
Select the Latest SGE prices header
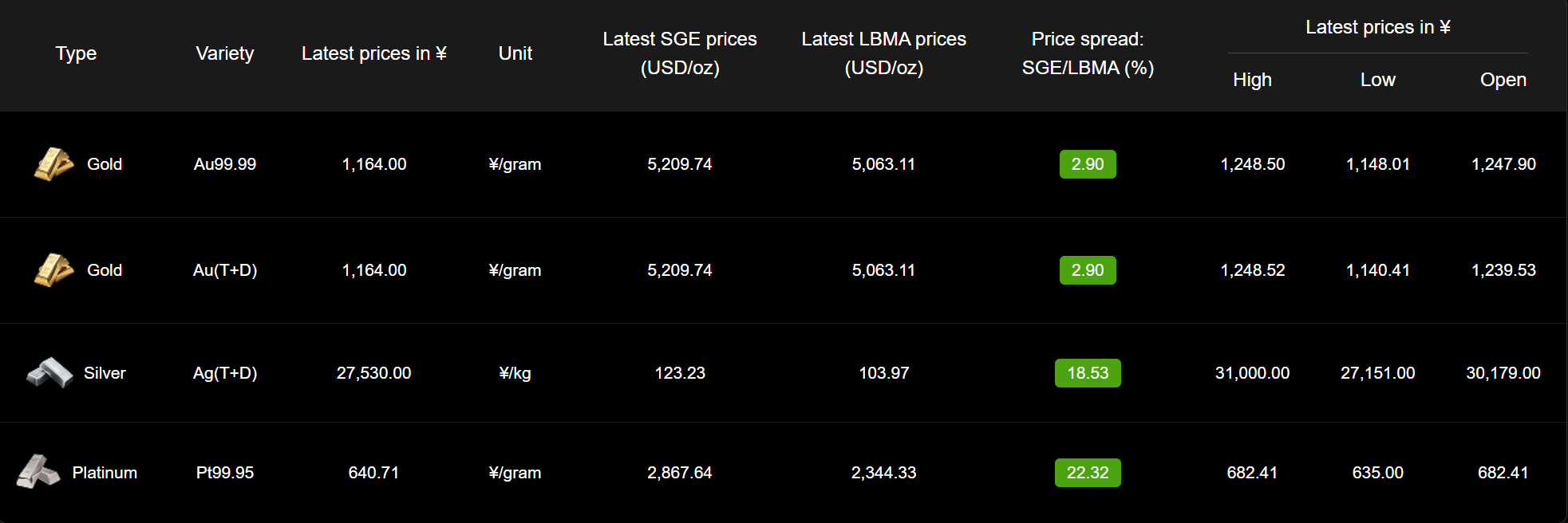[x=680, y=53]
